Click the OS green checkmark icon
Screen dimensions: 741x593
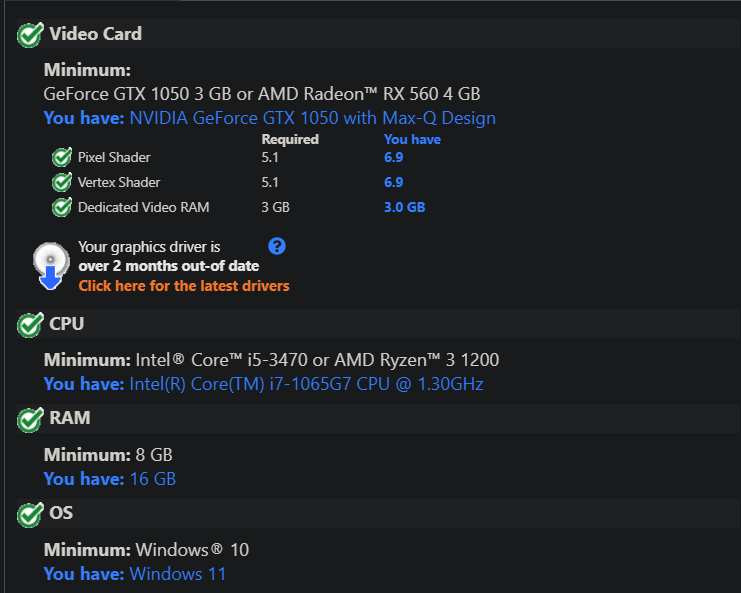[30, 514]
